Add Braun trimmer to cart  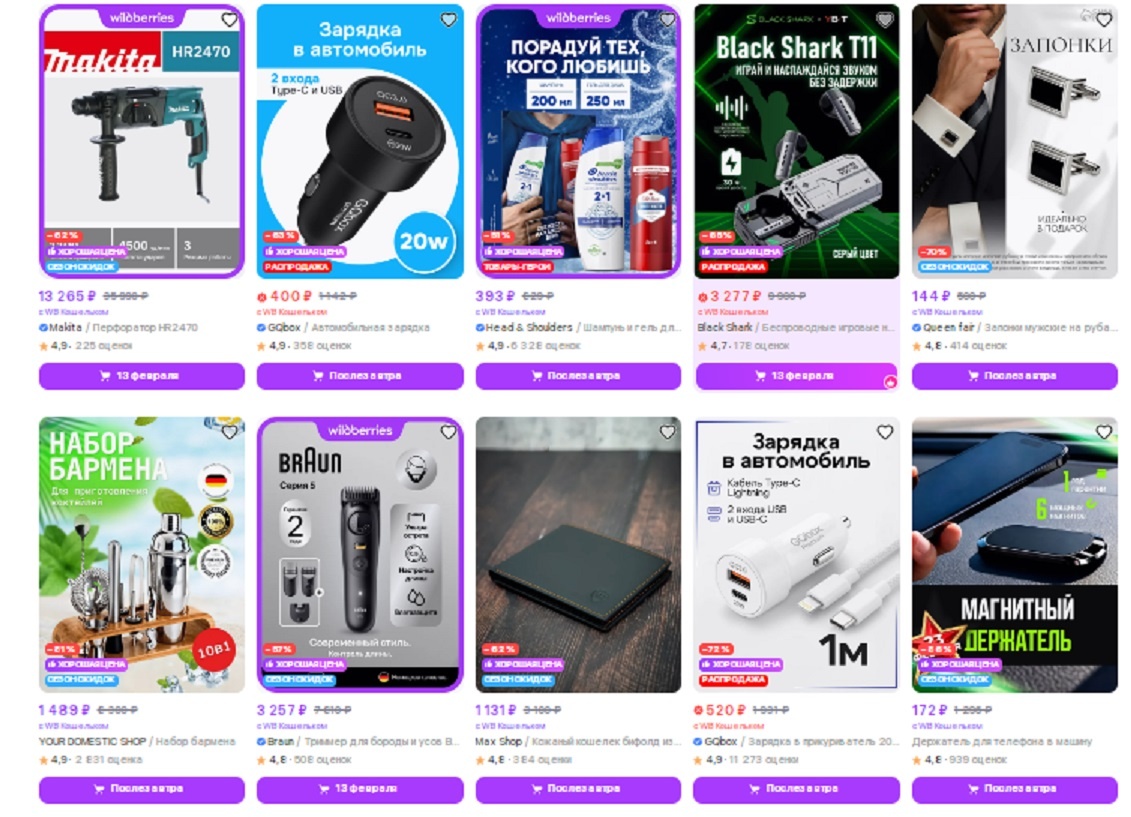360,789
